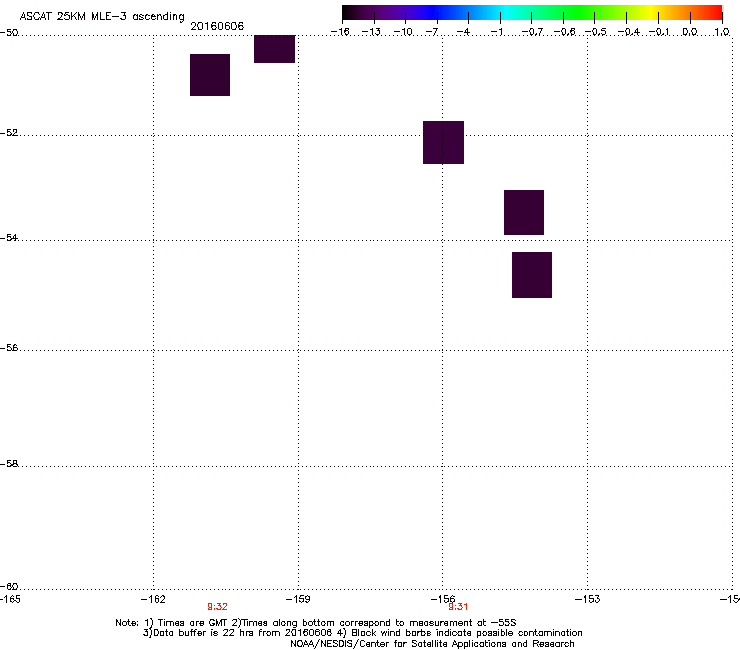740x650 pixels.
Task: Click the -52 latitude axis label
Action: click(9, 133)
